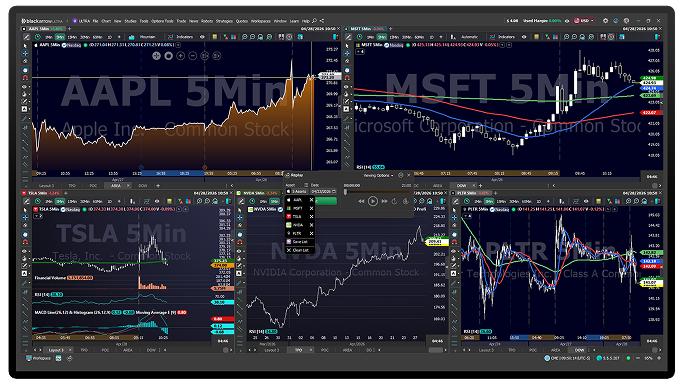The width and height of the screenshot is (684, 385).
Task: Select the 60Min timeframe on MSFT chart
Action: tap(419, 37)
